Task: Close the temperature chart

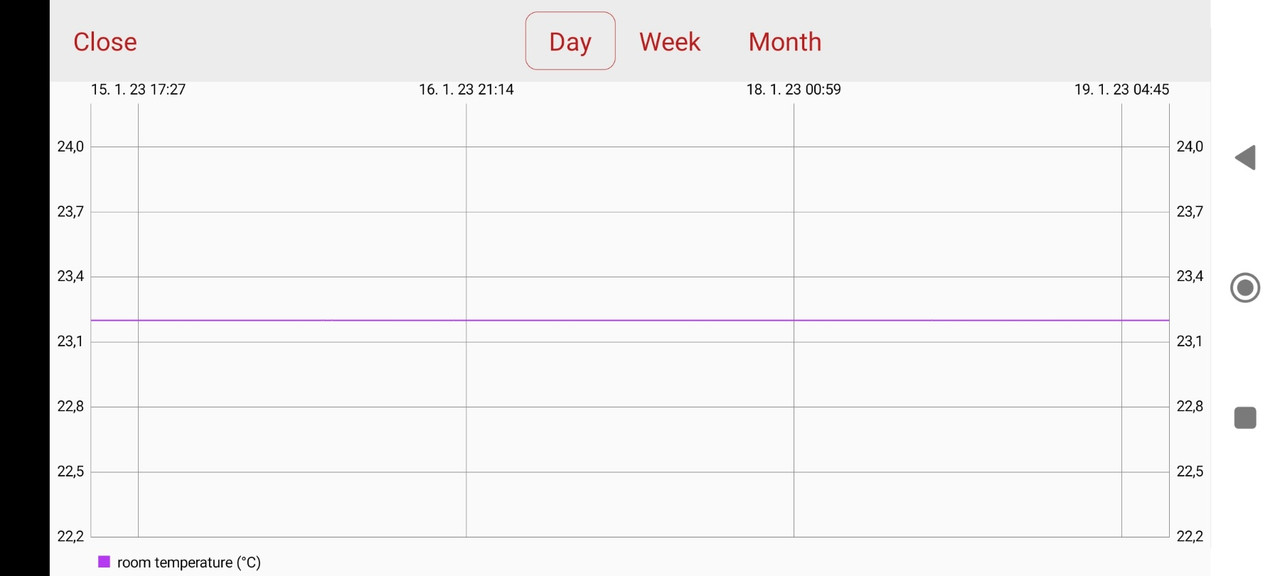Action: (105, 42)
